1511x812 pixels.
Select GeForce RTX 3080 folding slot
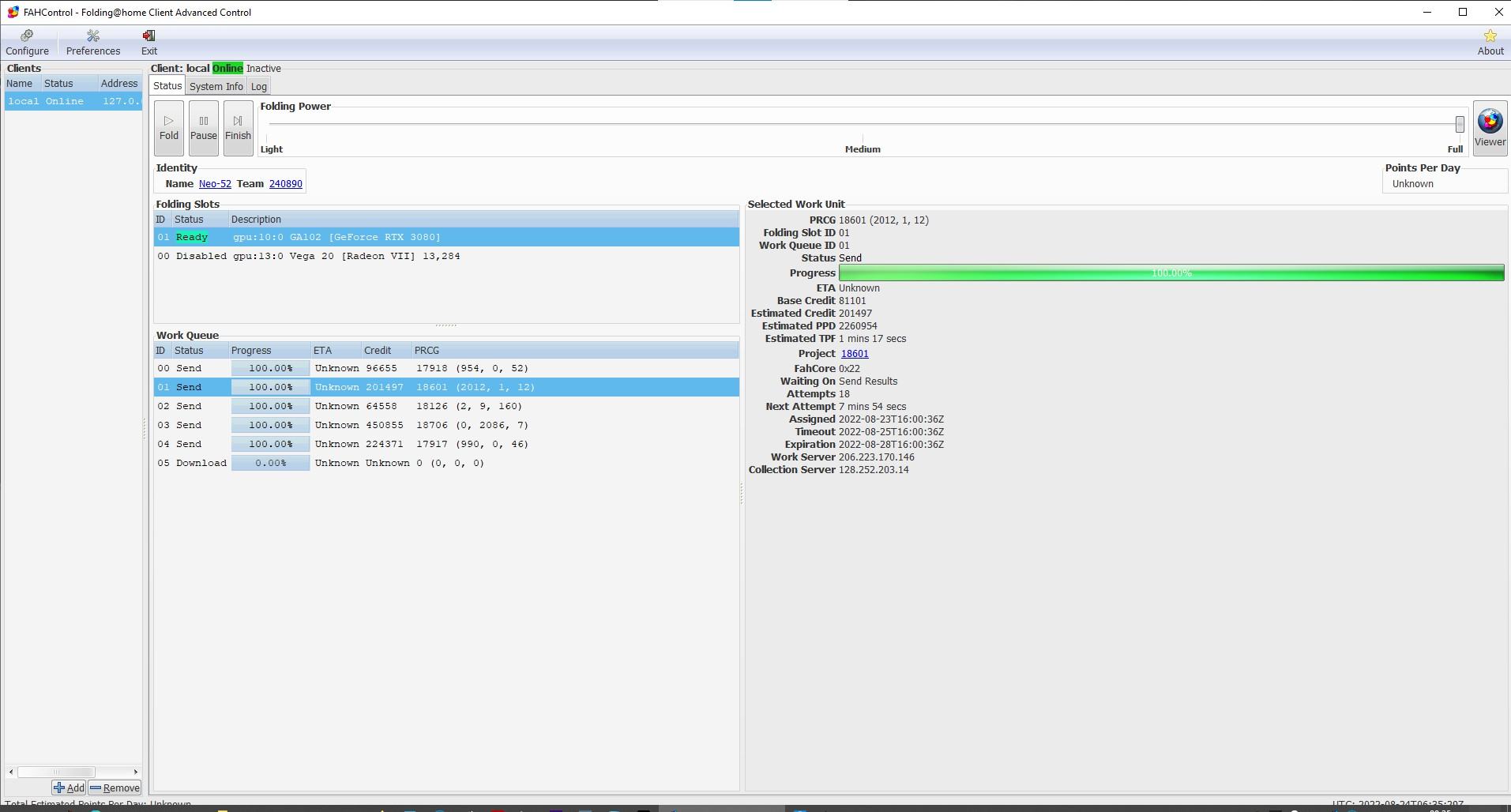point(446,237)
